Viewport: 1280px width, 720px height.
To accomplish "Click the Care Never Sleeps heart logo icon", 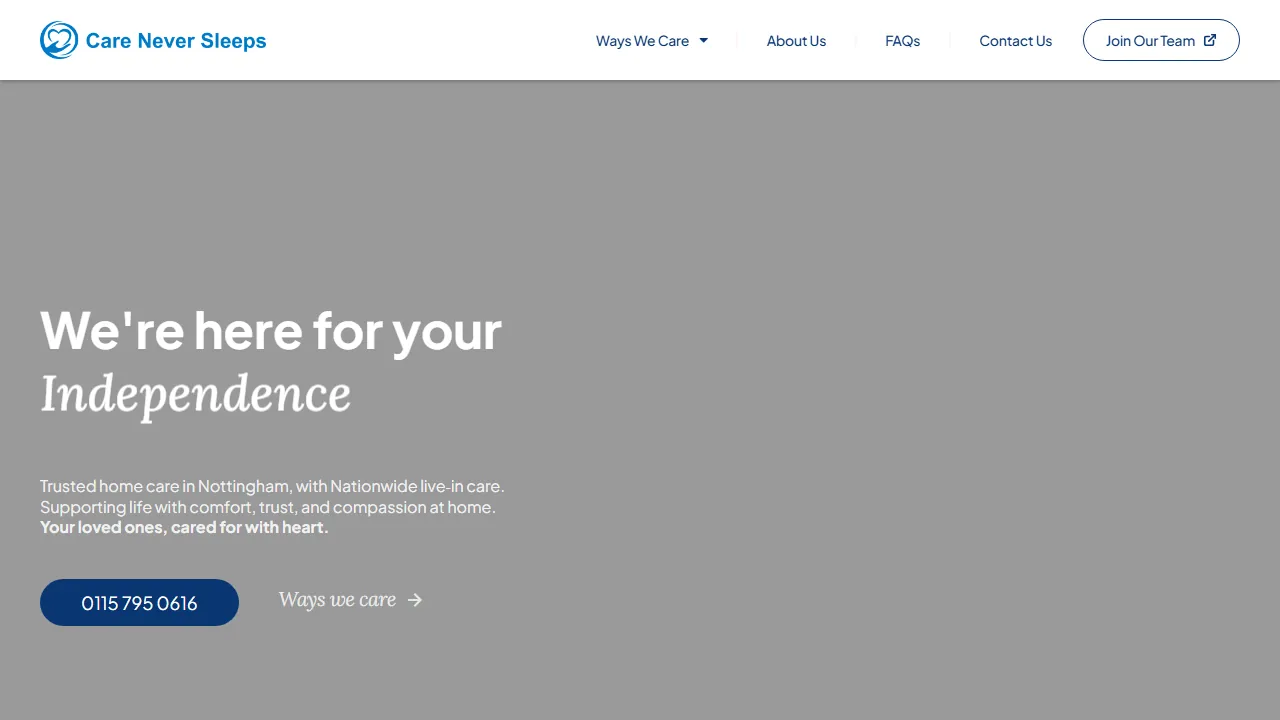I will 59,40.
